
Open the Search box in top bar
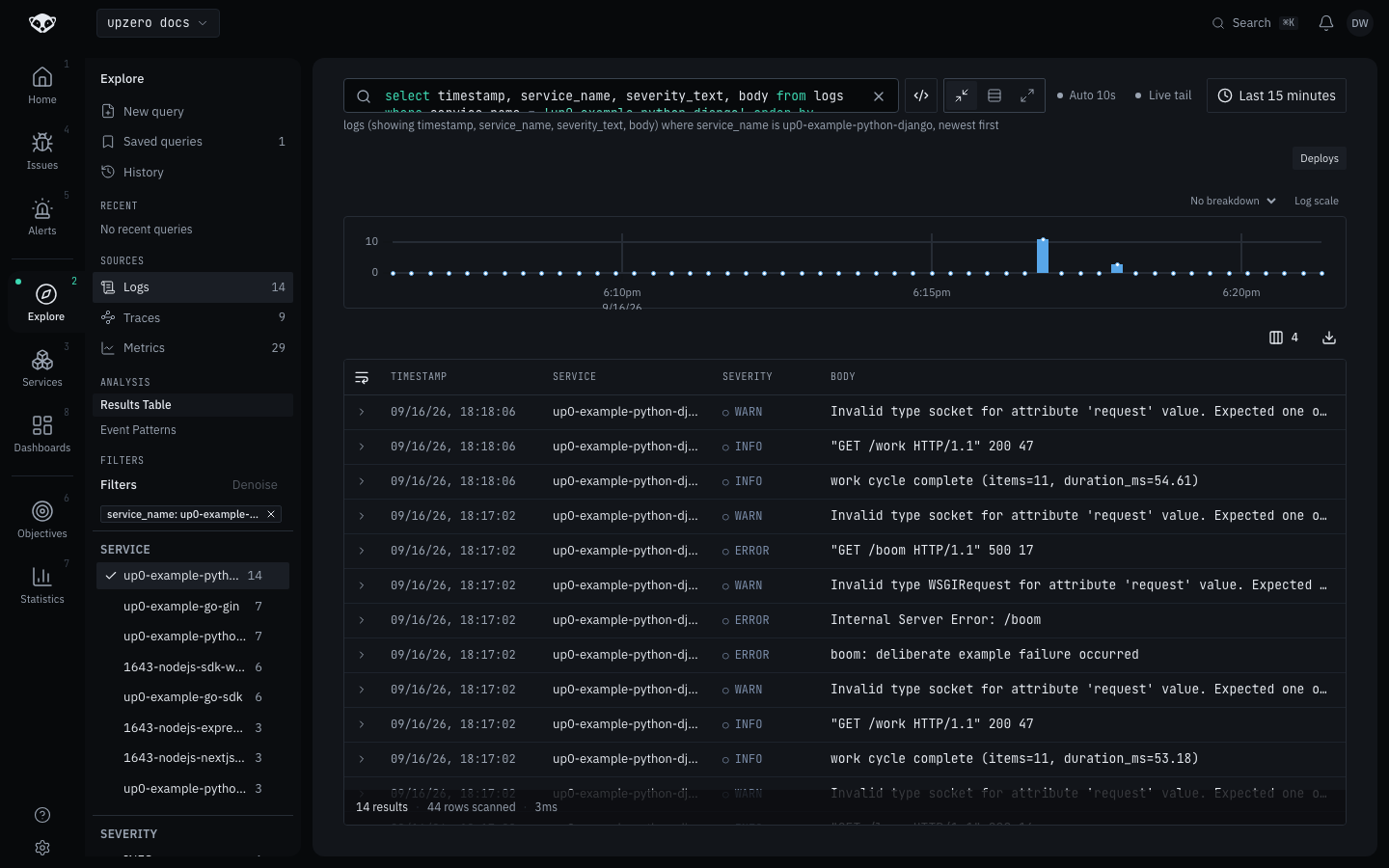click(1255, 23)
